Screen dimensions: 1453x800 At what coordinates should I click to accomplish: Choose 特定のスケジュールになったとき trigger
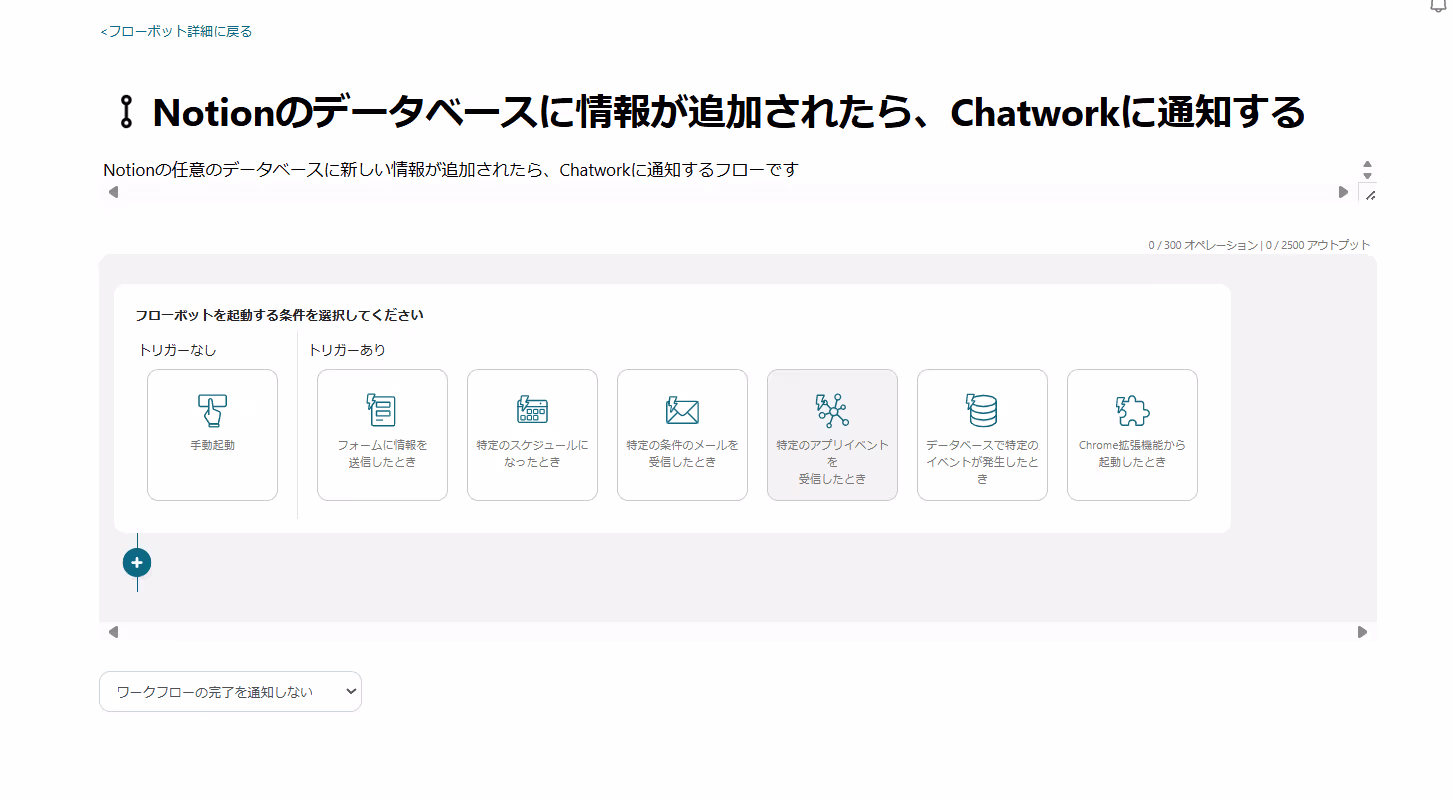tap(532, 435)
